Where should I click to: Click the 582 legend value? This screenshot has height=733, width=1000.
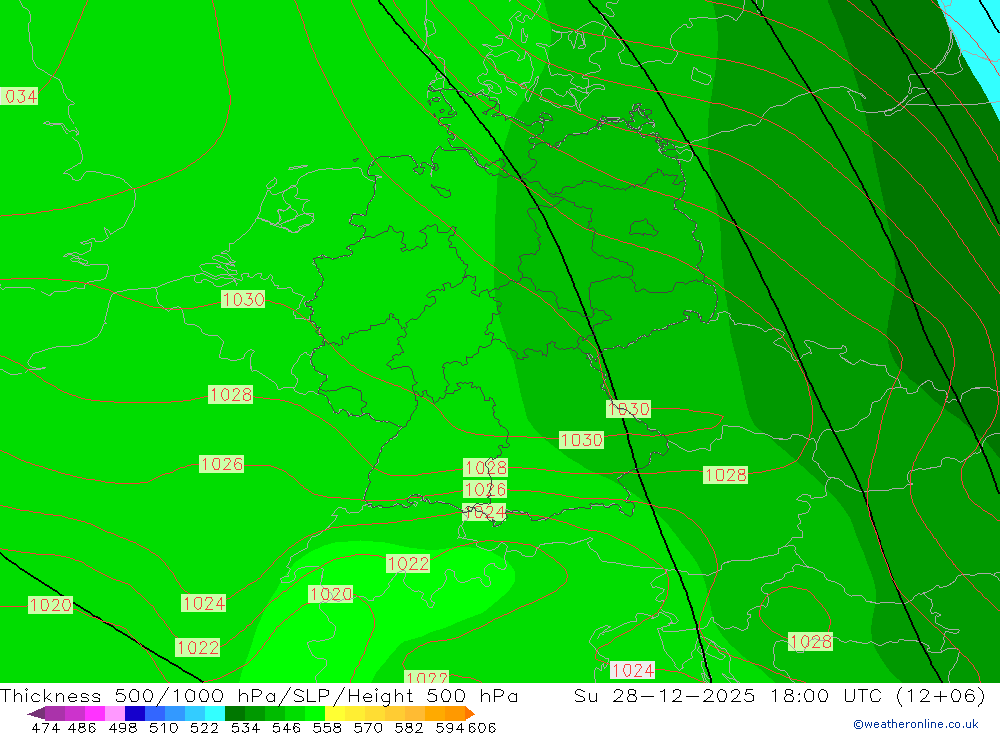[x=408, y=727]
